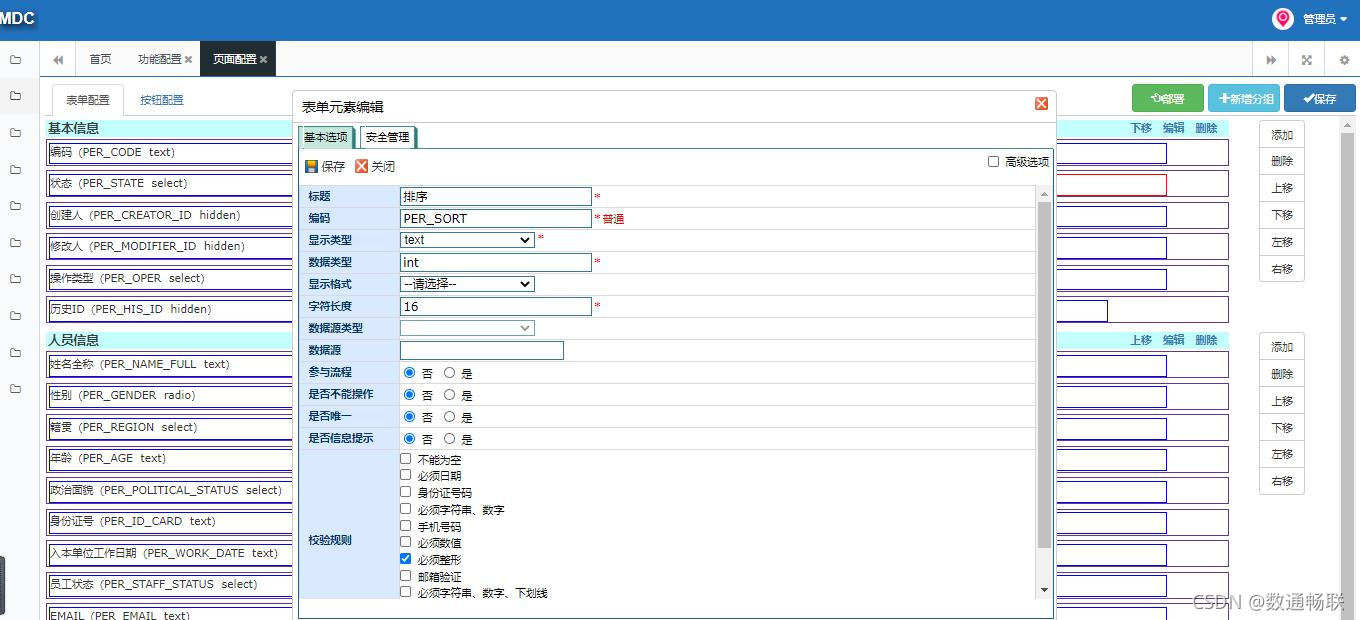
Task: Click 下移 link in 基本信息 header
Action: (x=1141, y=128)
